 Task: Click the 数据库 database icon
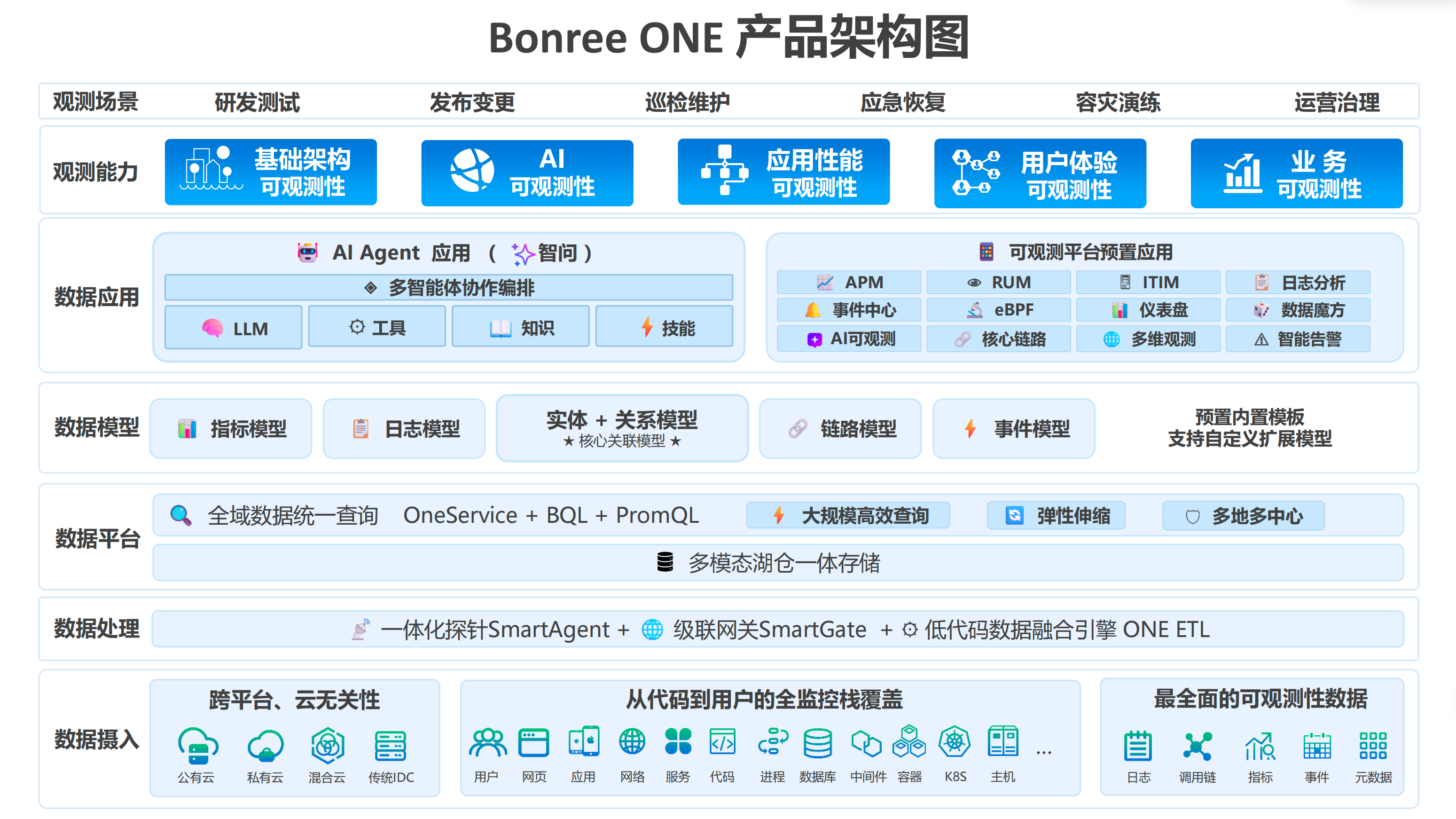coord(818,743)
